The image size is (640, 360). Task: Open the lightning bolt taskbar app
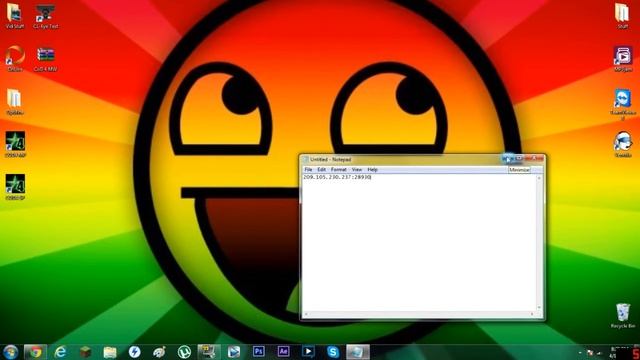[x=134, y=352]
